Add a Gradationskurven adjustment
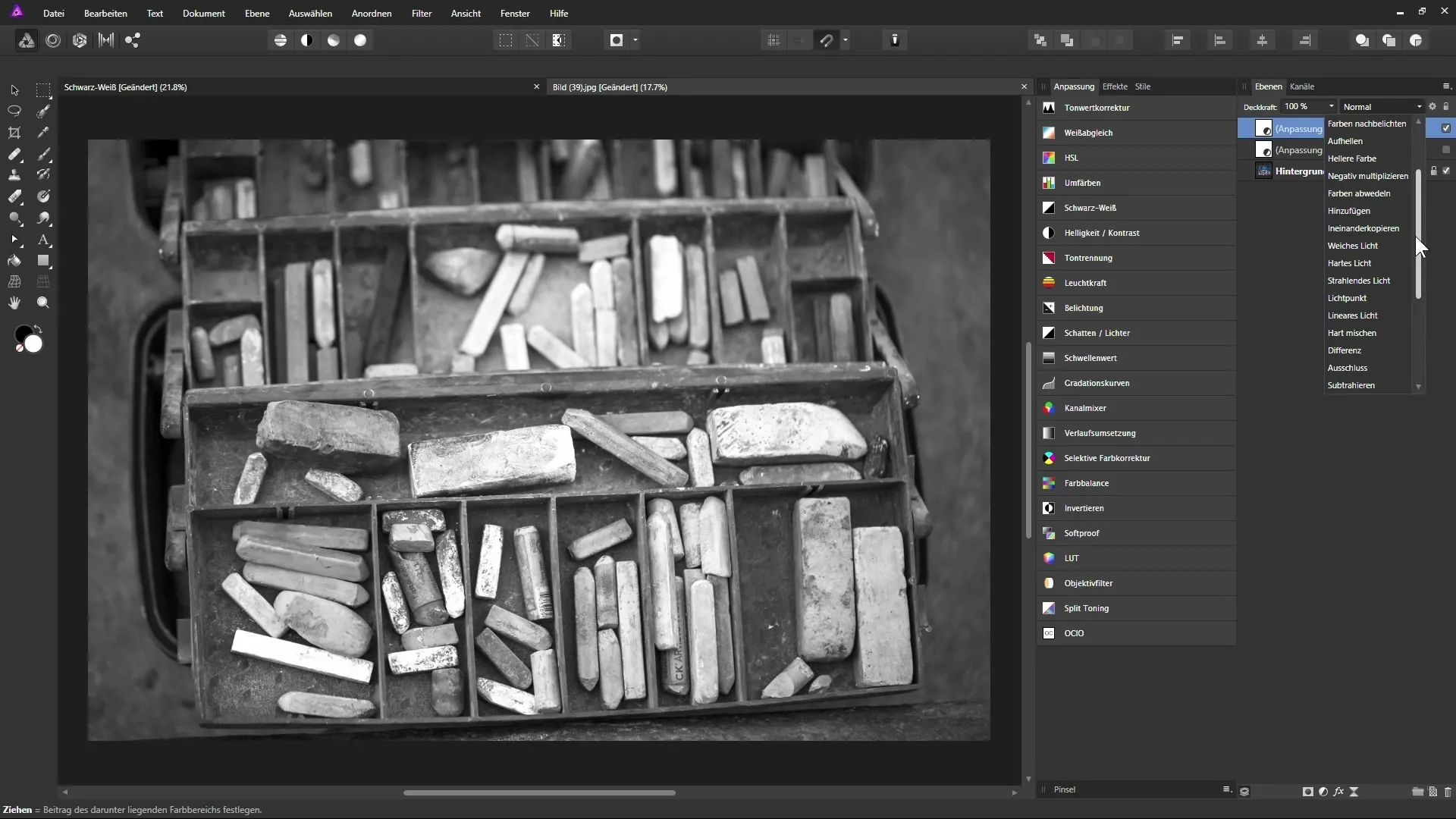The height and width of the screenshot is (819, 1456). coord(1136,383)
